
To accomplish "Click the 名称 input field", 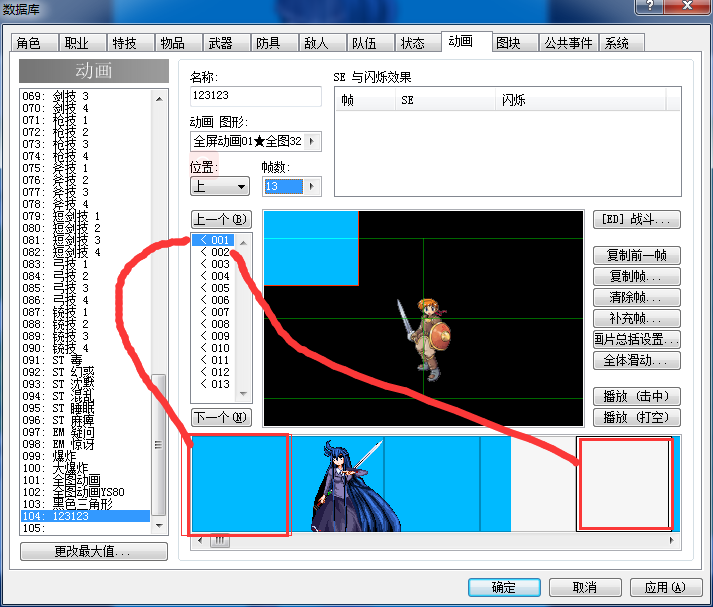I will pyautogui.click(x=256, y=96).
